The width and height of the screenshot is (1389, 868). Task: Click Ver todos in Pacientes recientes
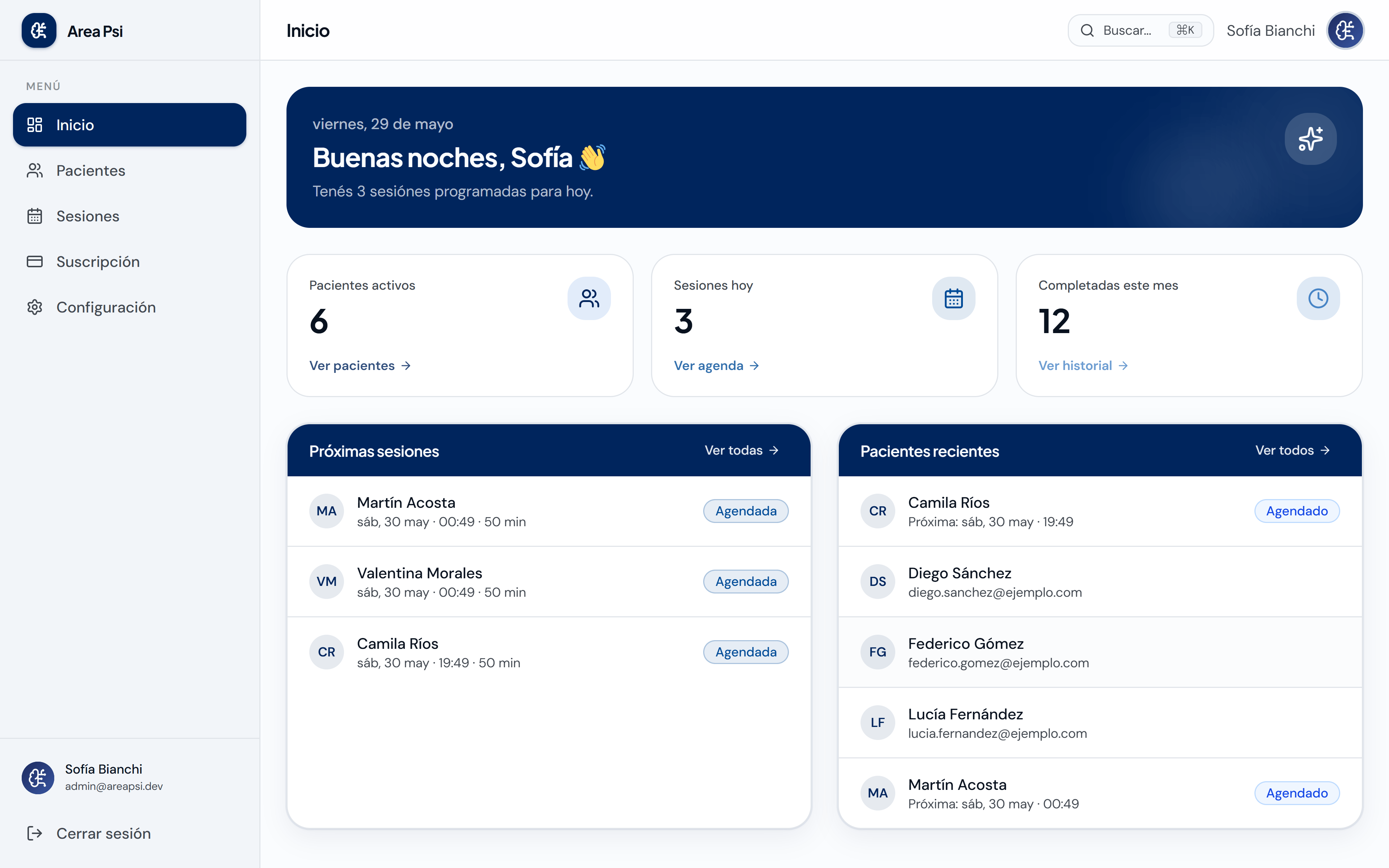tap(1292, 450)
